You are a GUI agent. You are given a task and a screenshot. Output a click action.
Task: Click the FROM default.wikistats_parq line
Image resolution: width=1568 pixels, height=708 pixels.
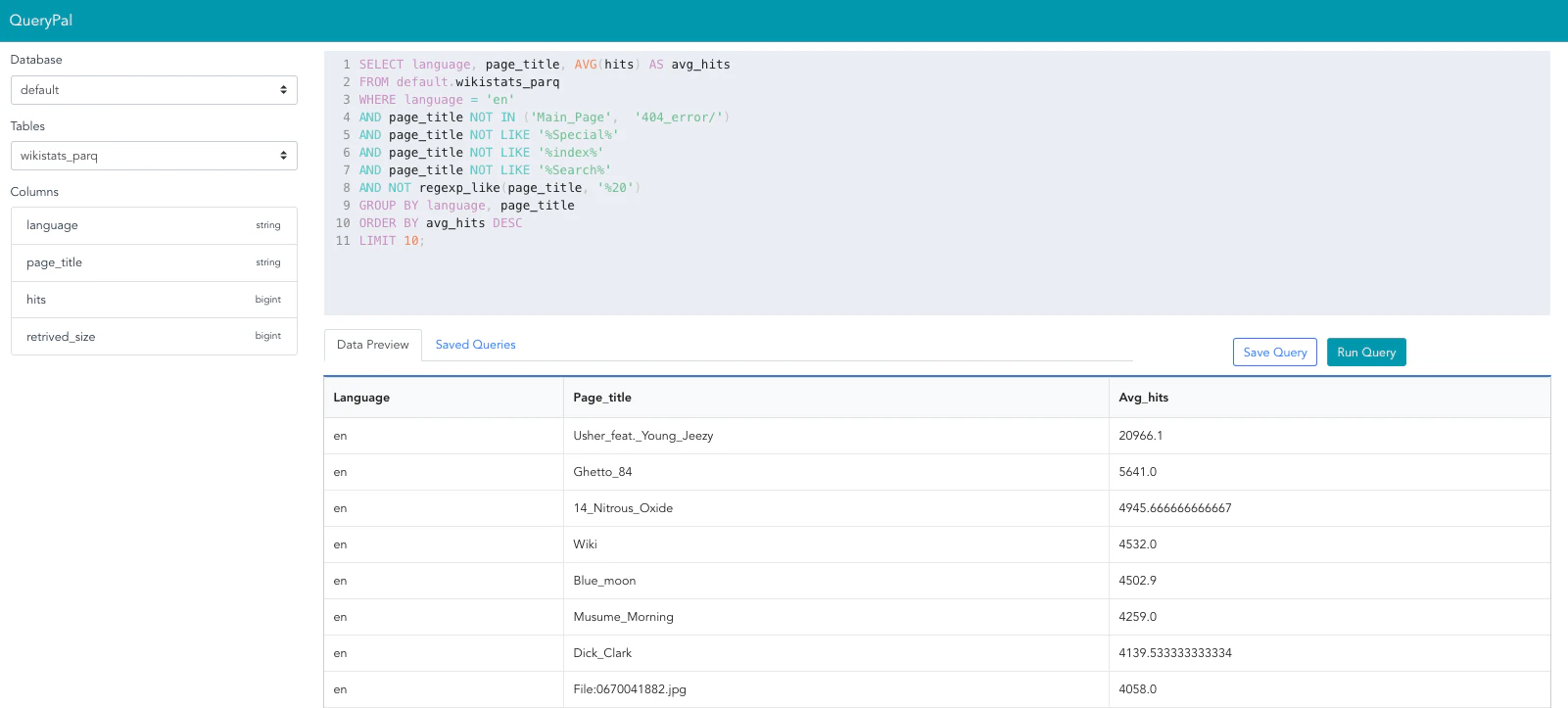coord(459,82)
